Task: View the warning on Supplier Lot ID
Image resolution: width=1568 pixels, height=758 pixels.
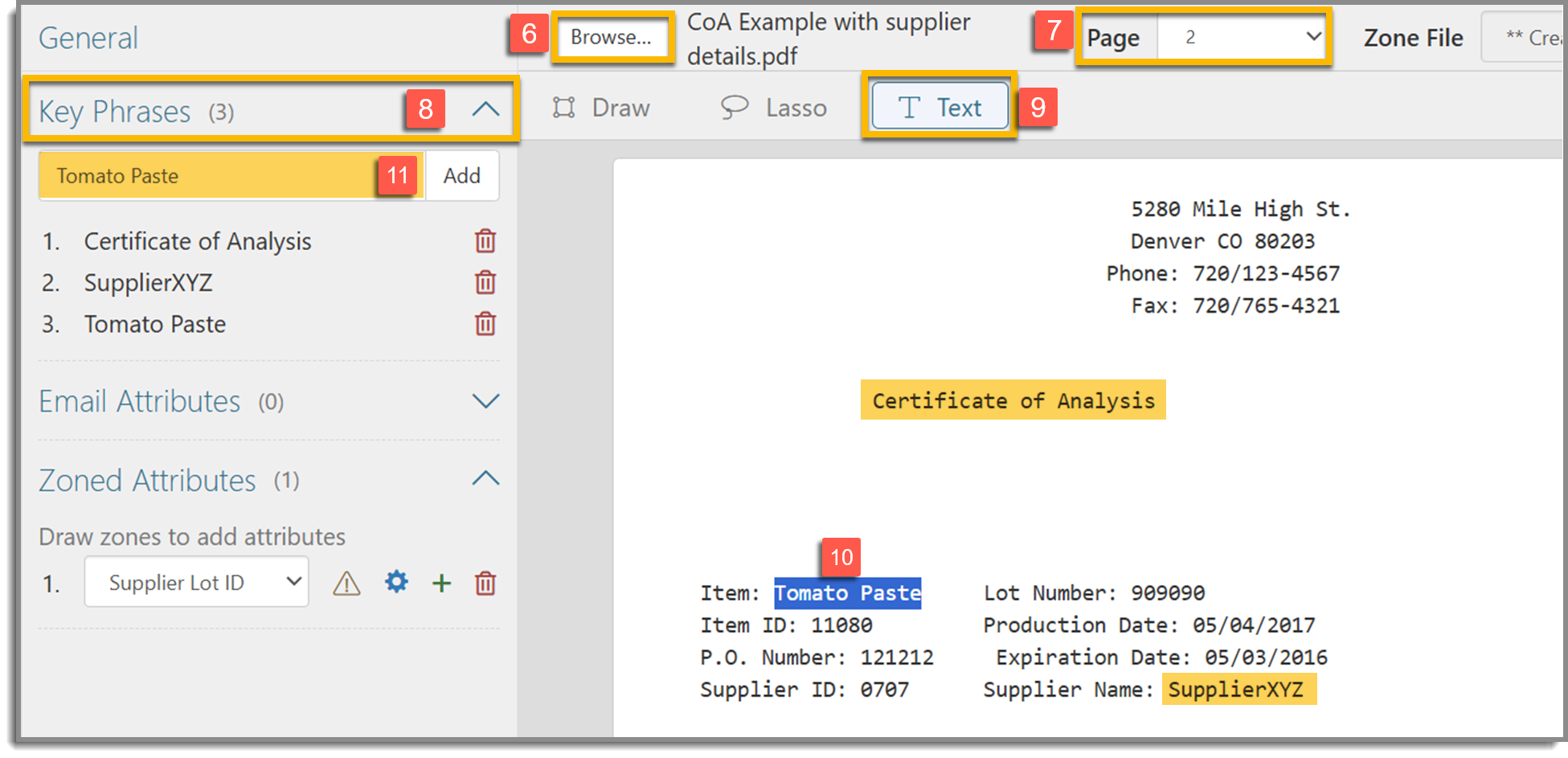Action: coord(346,583)
